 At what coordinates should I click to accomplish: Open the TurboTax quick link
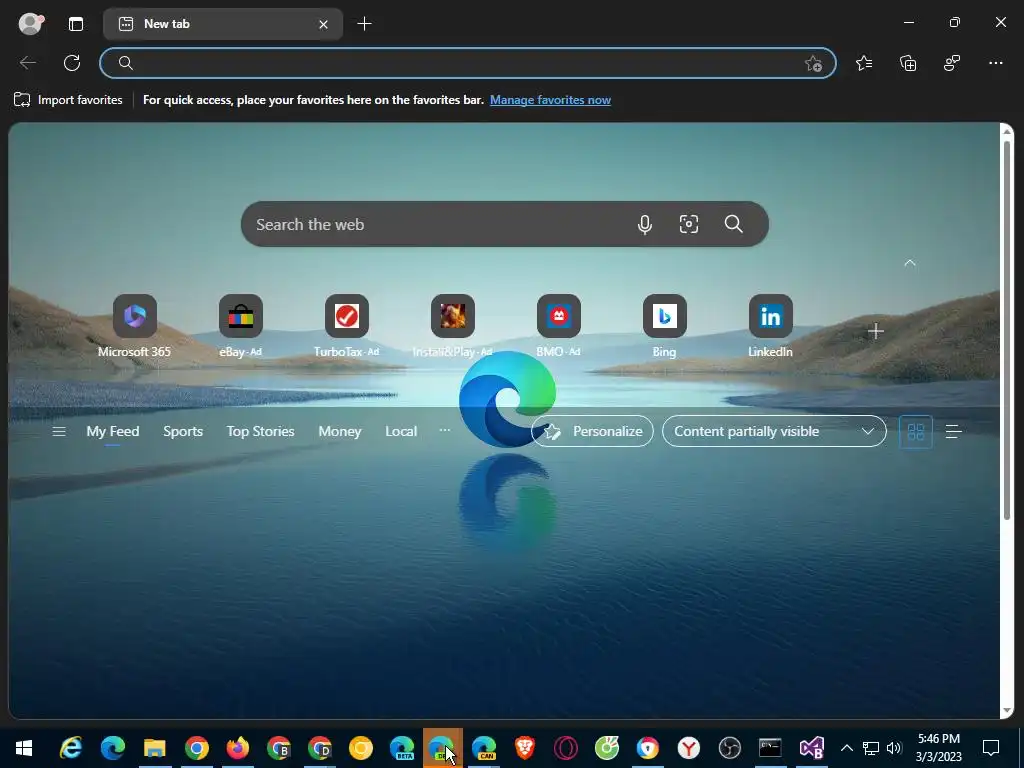click(347, 326)
